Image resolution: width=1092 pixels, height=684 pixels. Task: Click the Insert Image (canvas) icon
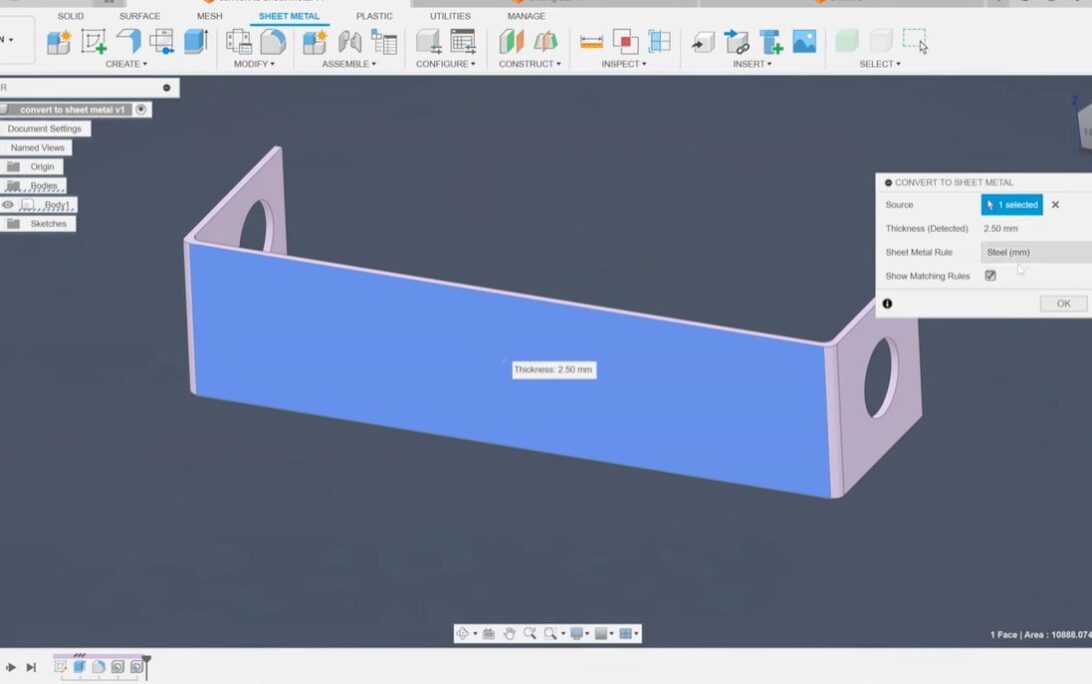804,41
